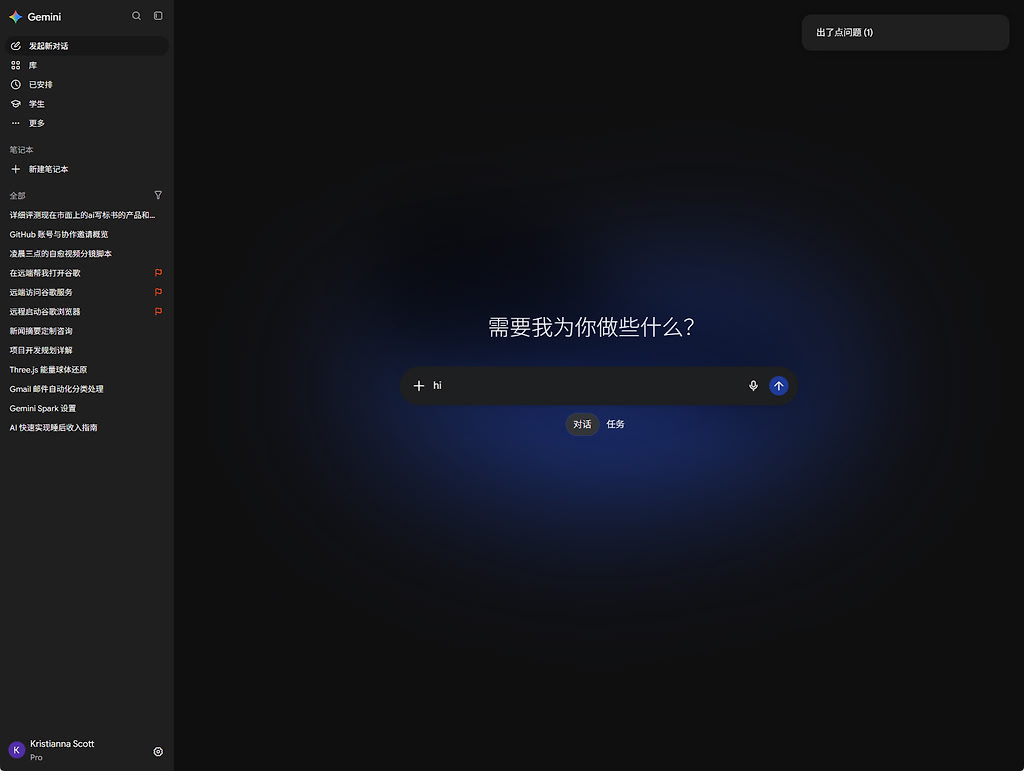Screen dimensions: 1024x771
Task: Send the message with blue arrow button
Action: [x=778, y=386]
